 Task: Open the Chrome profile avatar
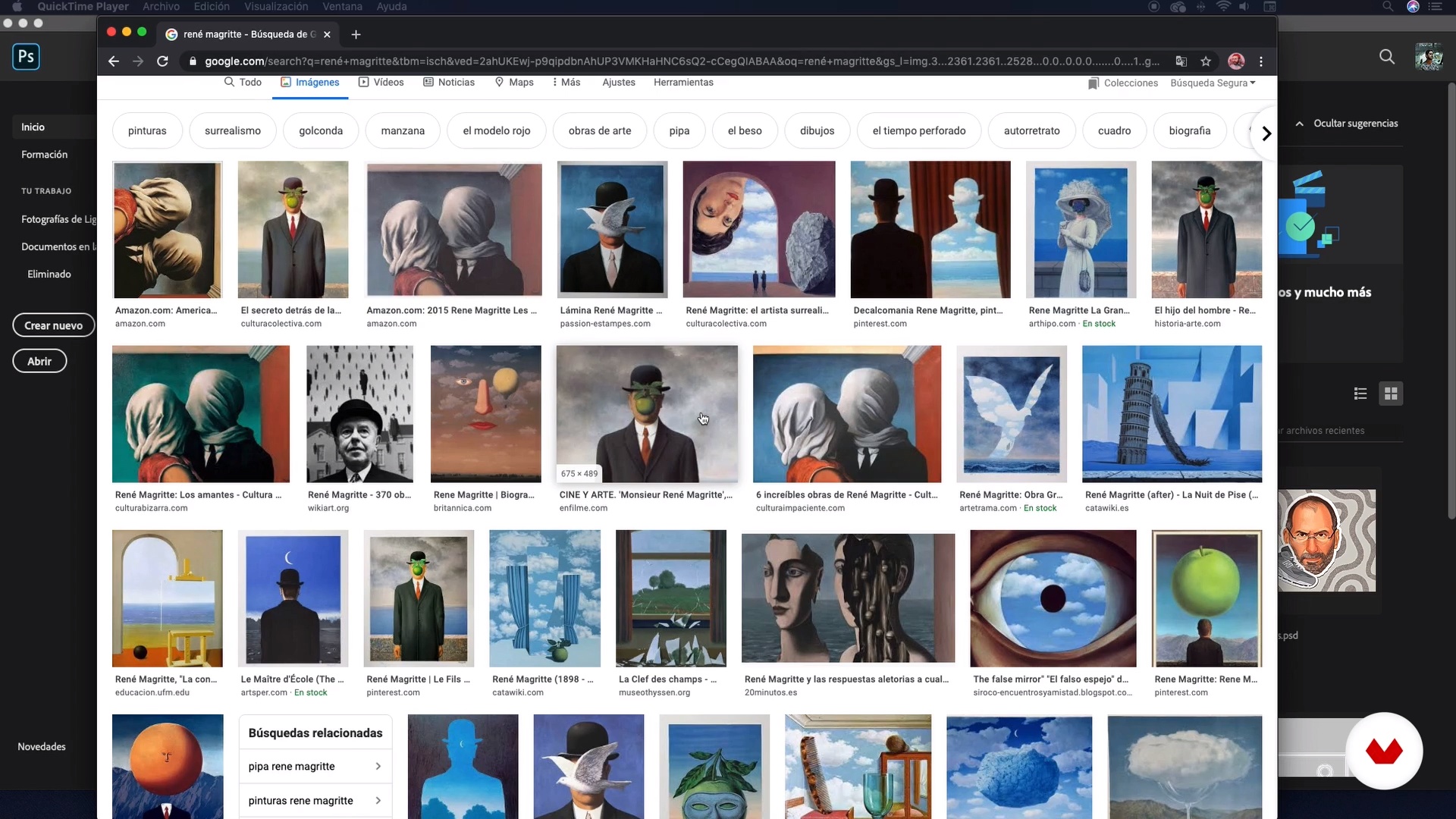(x=1236, y=61)
